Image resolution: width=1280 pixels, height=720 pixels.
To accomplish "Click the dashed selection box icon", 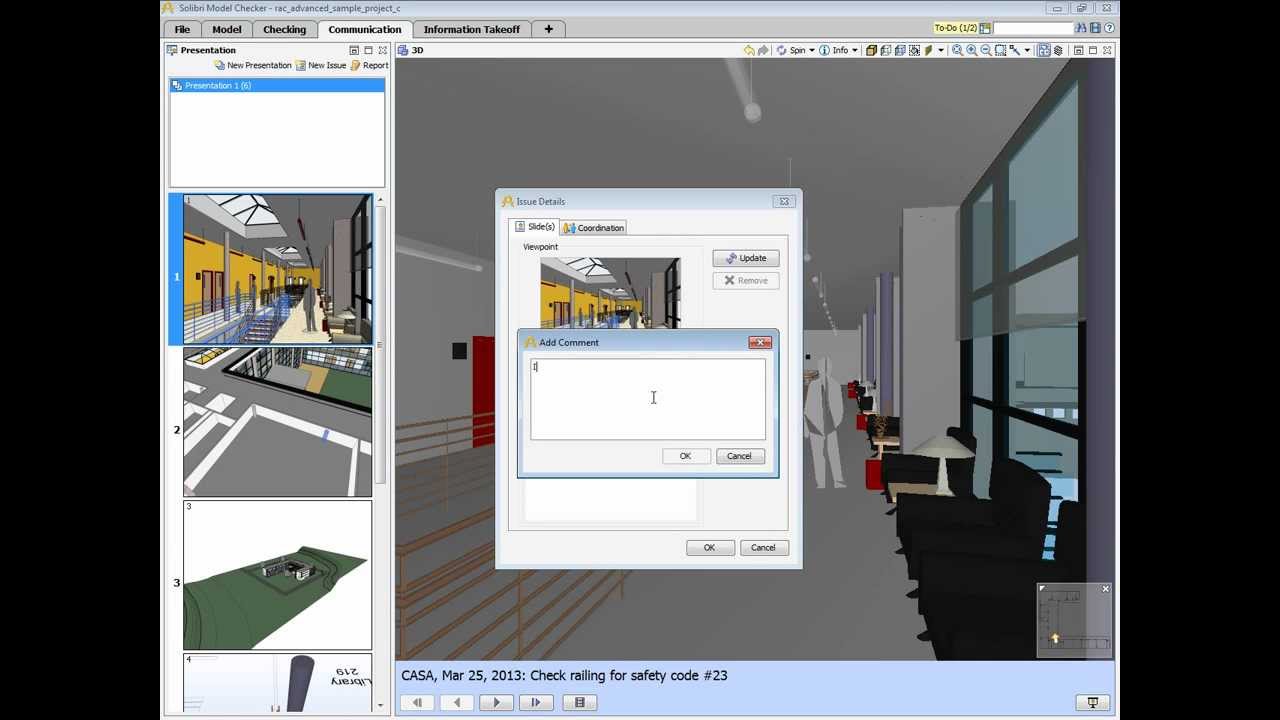I will pos(914,50).
